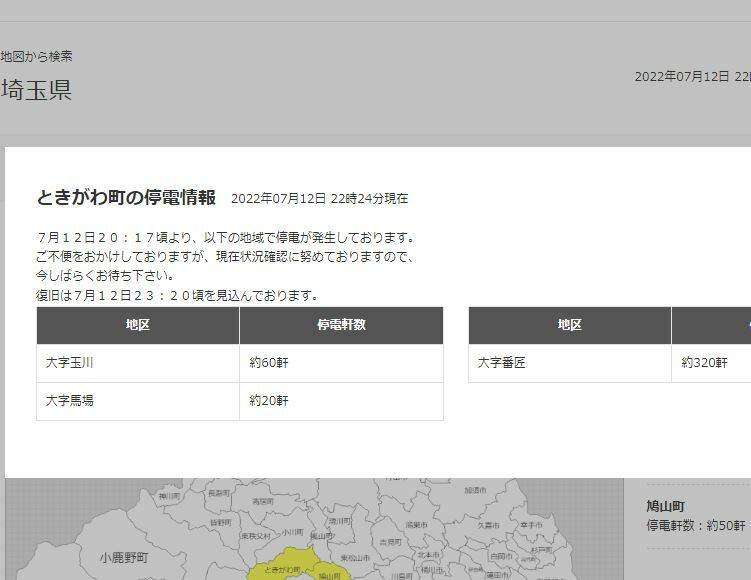The width and height of the screenshot is (751, 580).
Task: Choose 東松山市 on the map
Action: click(352, 557)
